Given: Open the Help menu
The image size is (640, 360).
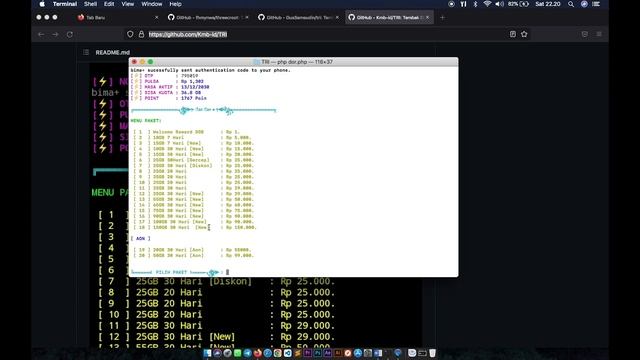Looking at the screenshot, I should click(175, 4).
